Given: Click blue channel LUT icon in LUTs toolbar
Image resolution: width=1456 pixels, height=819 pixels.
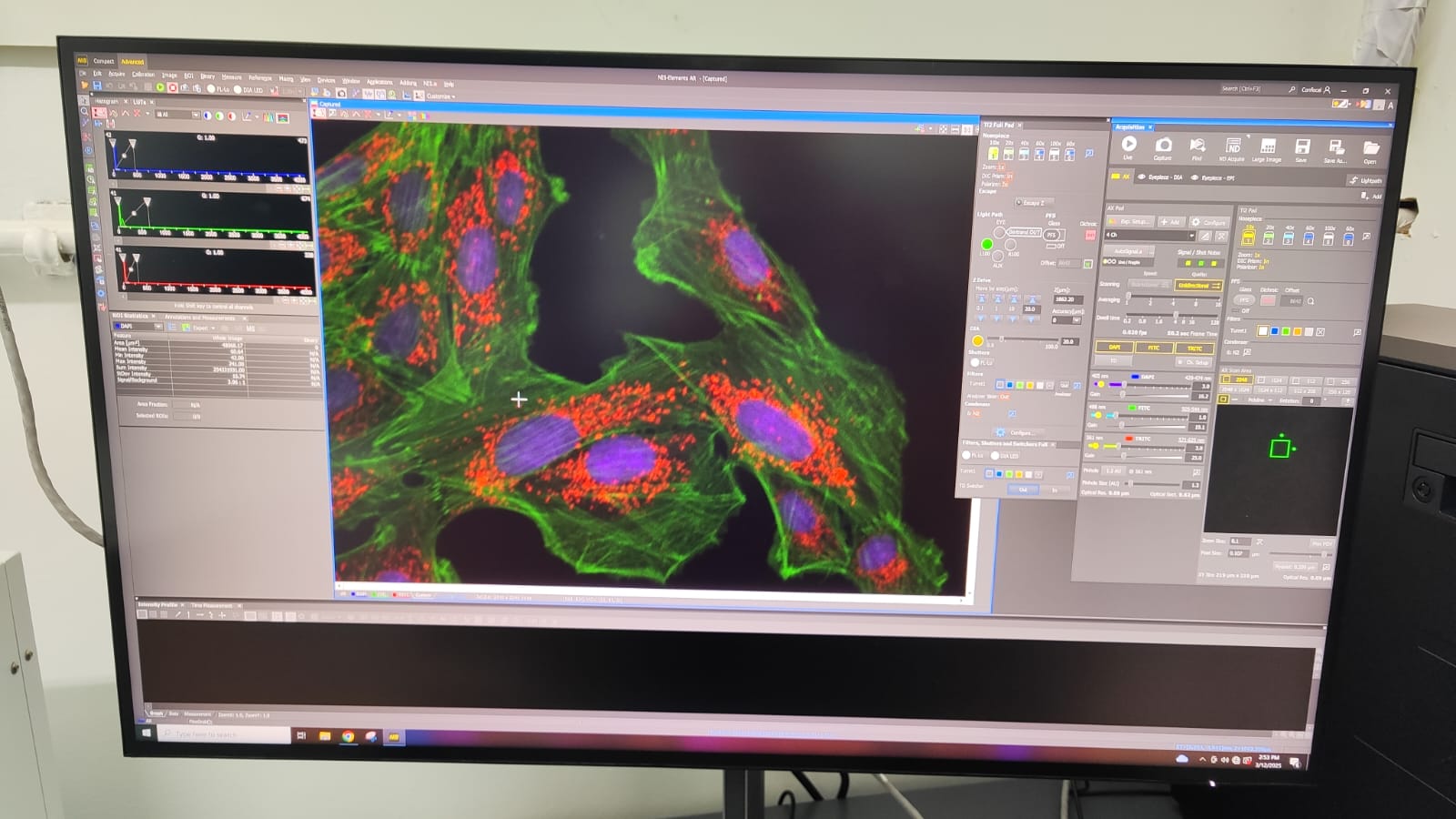Looking at the screenshot, I should (x=207, y=116).
